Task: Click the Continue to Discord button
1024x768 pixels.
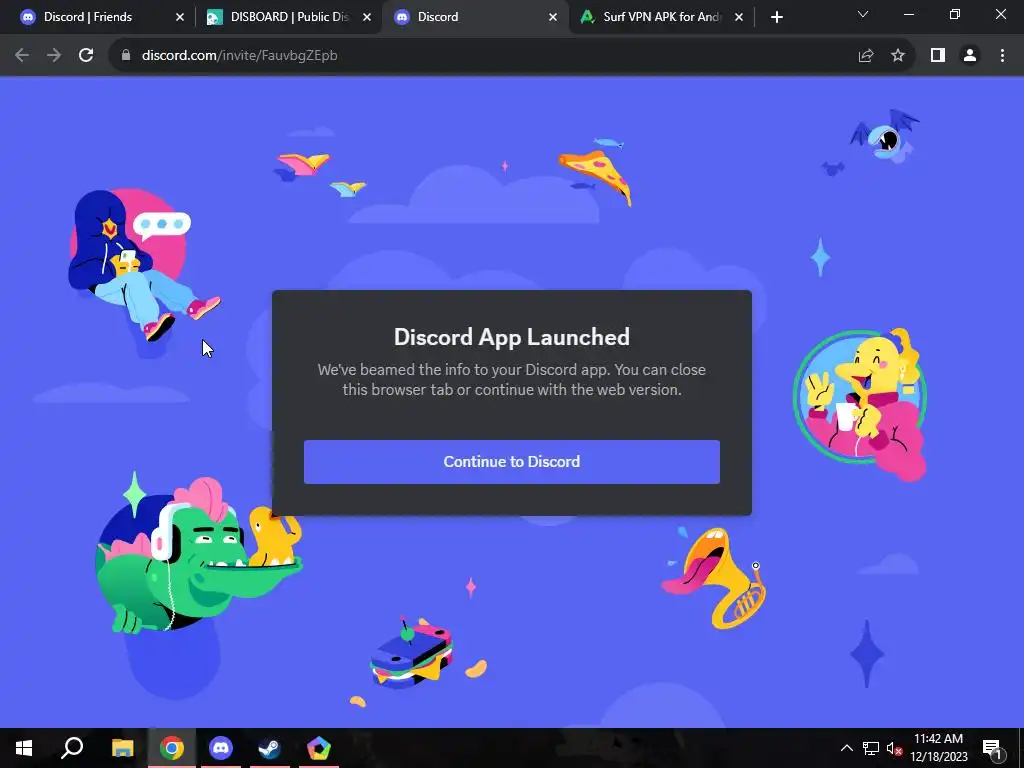Action: [x=511, y=462]
